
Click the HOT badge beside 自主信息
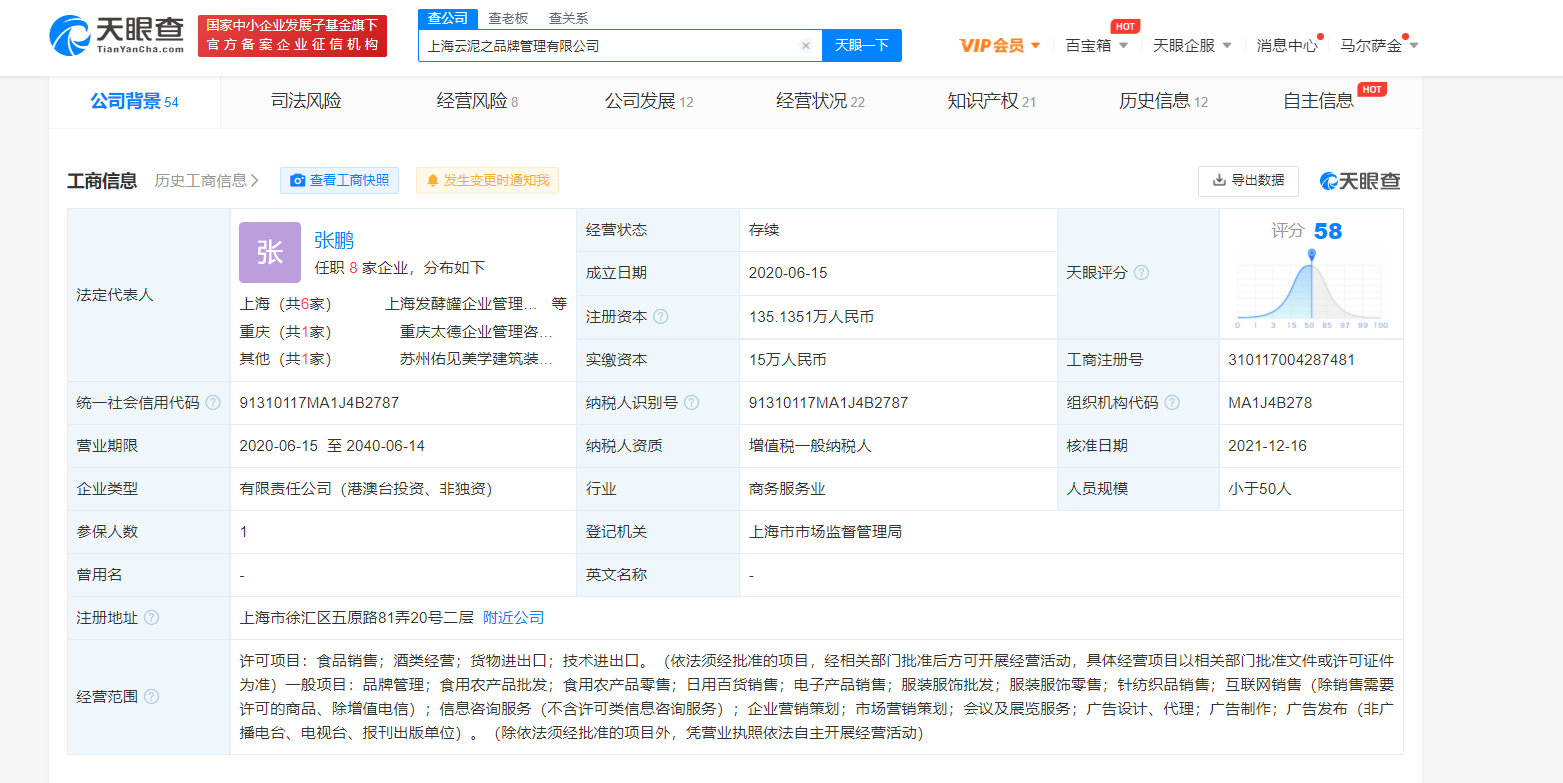1373,90
